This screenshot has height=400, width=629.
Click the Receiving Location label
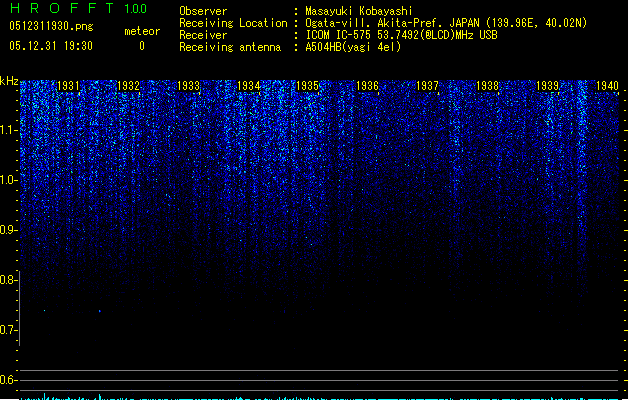[x=233, y=23]
